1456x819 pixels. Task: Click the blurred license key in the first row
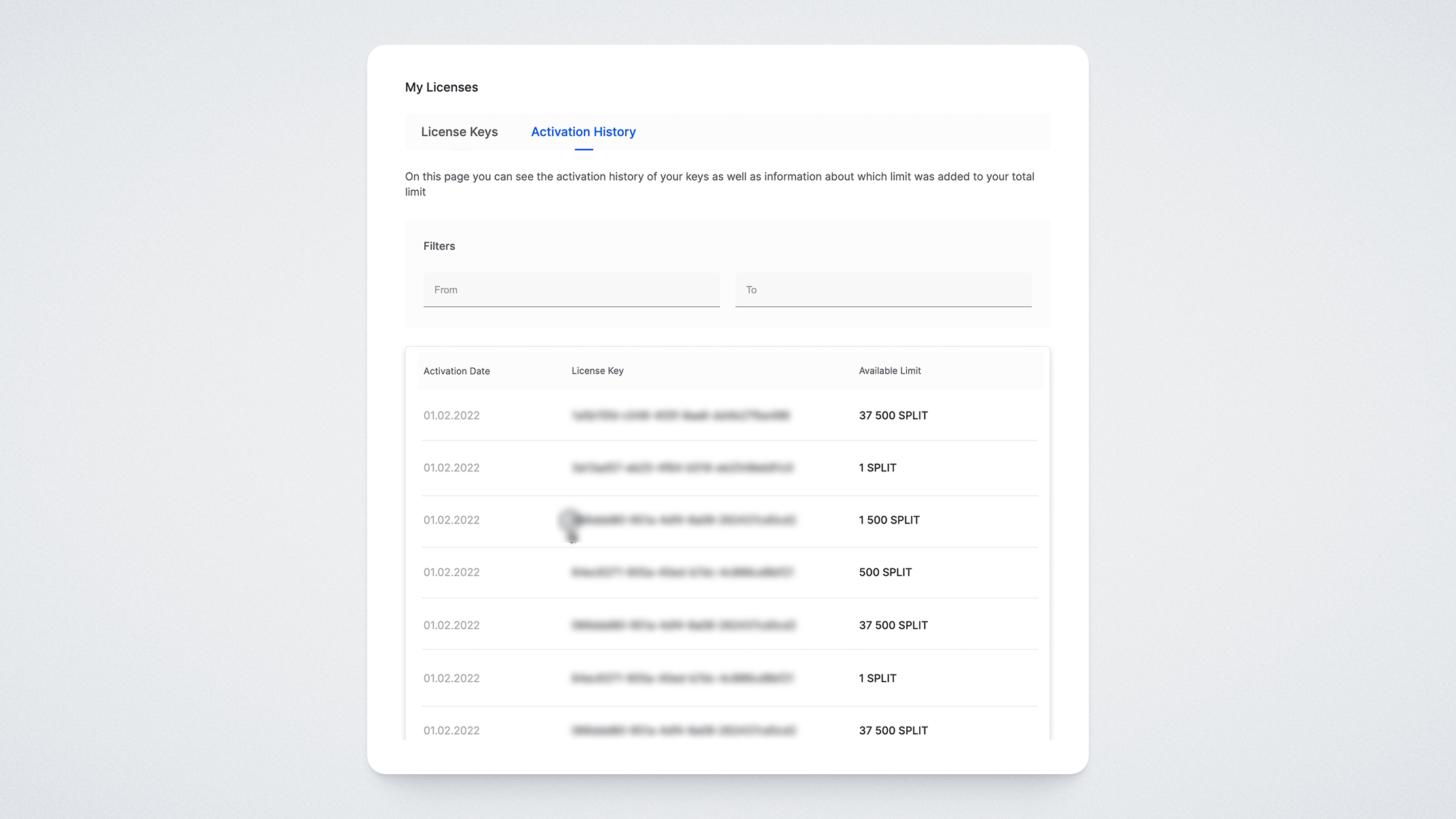point(680,416)
